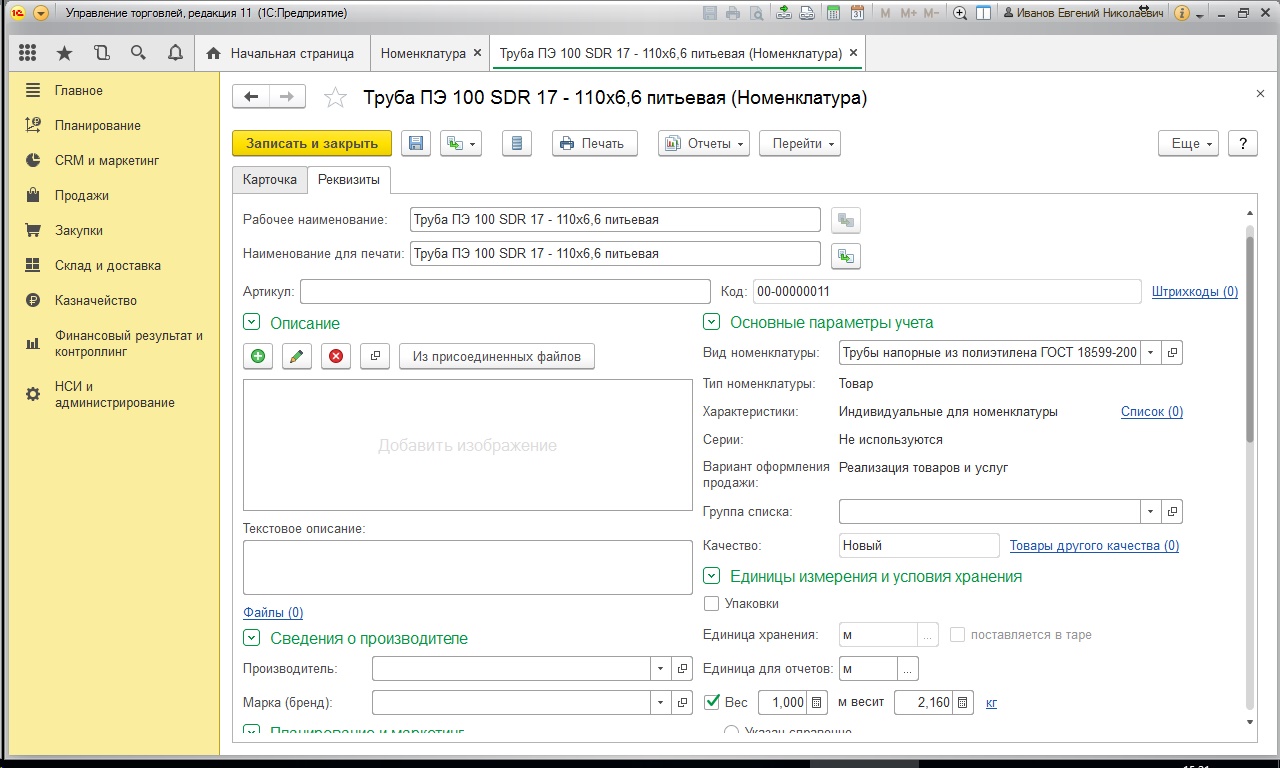This screenshot has height=768, width=1280.
Task: Click the red delete image icon
Action: pyautogui.click(x=335, y=356)
